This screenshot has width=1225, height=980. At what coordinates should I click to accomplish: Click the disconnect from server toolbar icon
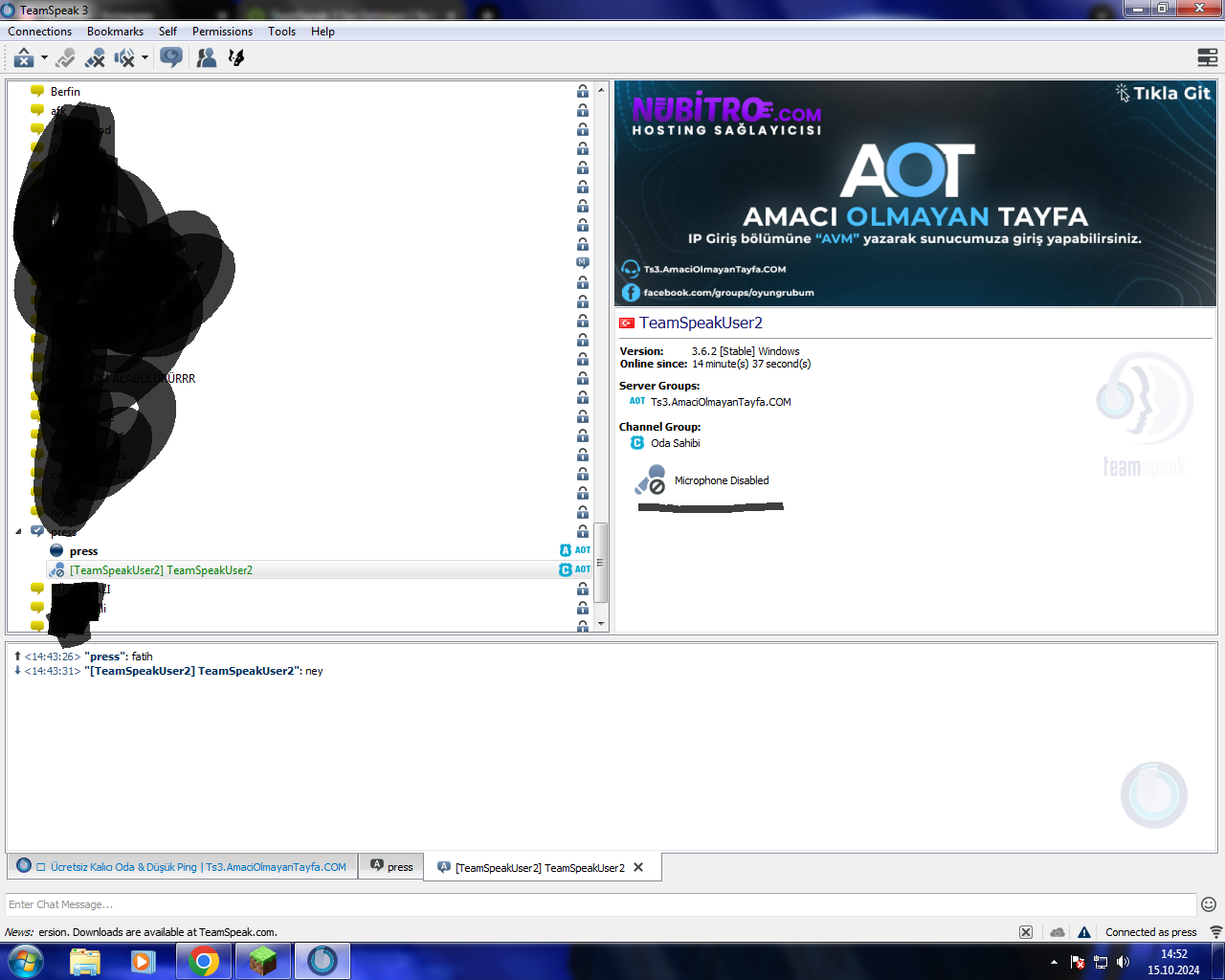24,58
